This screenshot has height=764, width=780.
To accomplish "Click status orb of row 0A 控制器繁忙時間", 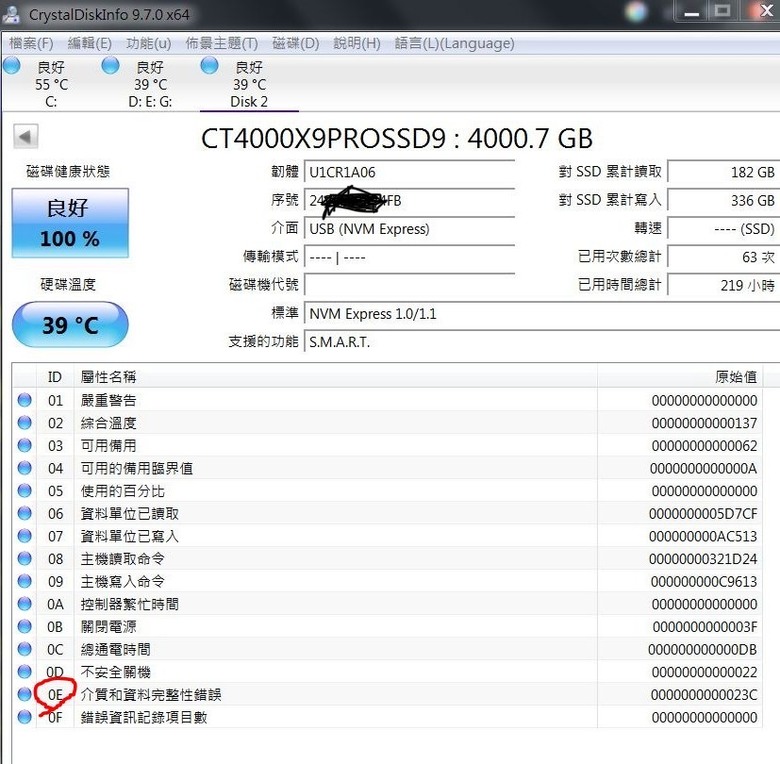I will (24, 604).
